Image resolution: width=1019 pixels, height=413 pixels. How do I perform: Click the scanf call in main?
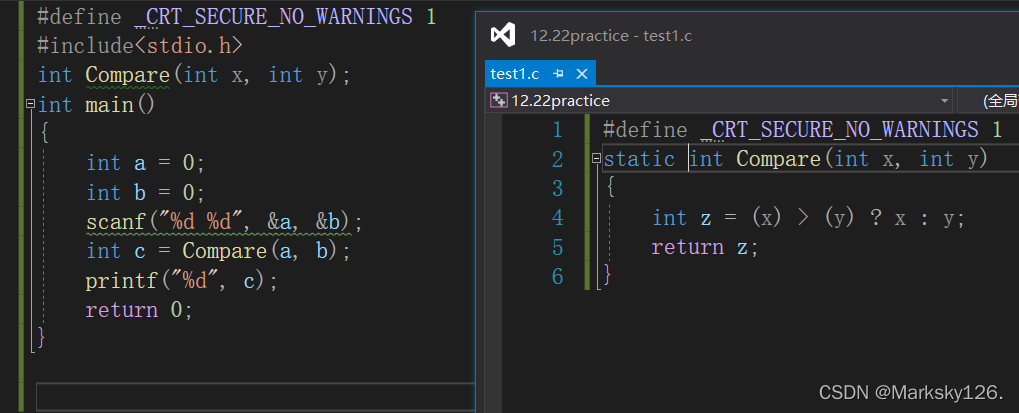pos(224,222)
